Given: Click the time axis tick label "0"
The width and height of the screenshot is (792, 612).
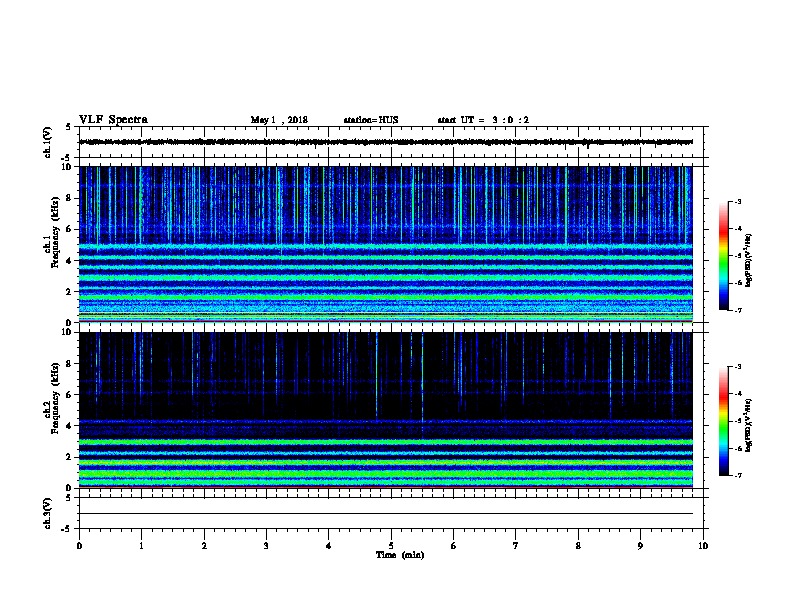Looking at the screenshot, I should 79,546.
